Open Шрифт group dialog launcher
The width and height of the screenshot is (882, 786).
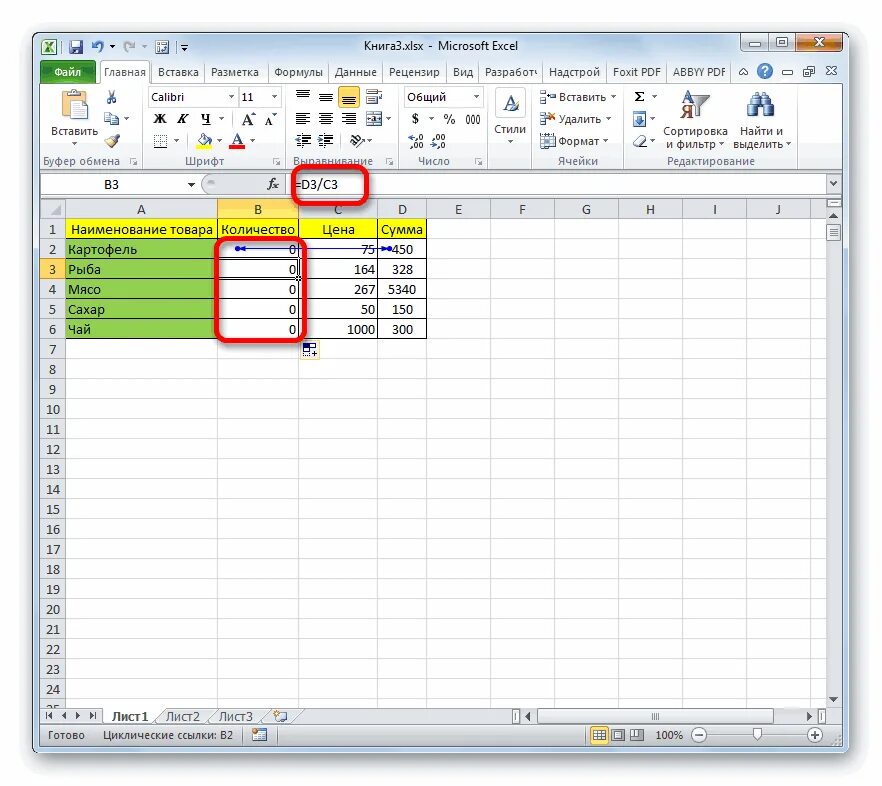(276, 162)
